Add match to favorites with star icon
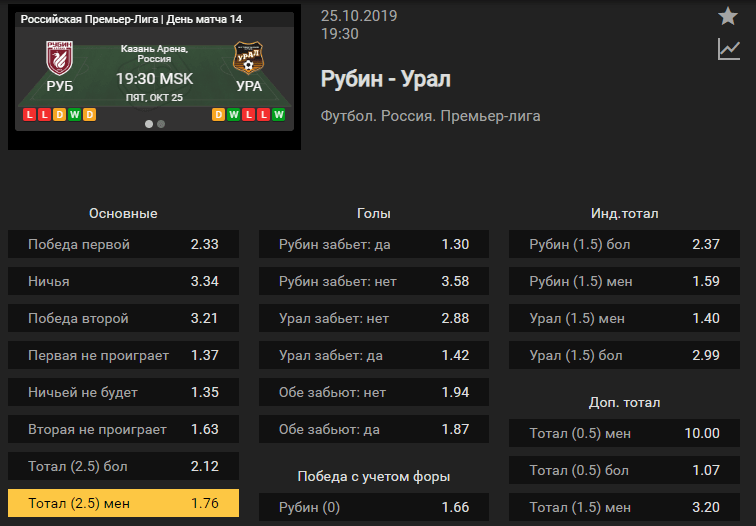 click(728, 16)
